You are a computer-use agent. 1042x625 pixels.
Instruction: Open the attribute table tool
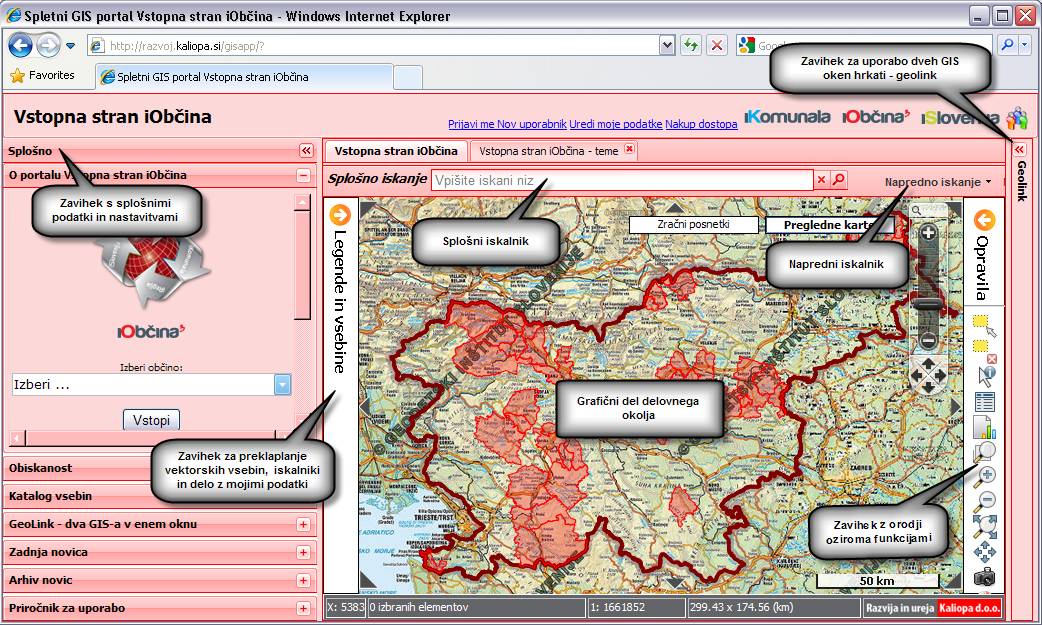tap(985, 402)
